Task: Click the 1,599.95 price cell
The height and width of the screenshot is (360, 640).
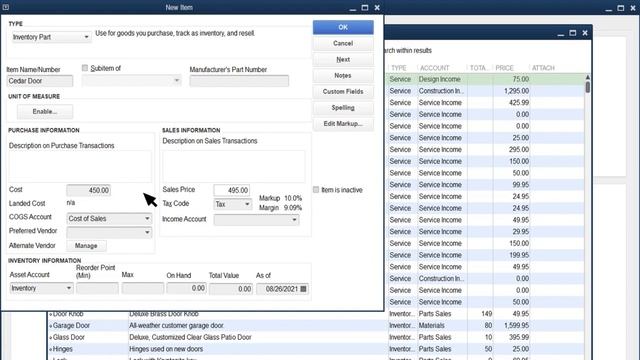Action: (511, 325)
